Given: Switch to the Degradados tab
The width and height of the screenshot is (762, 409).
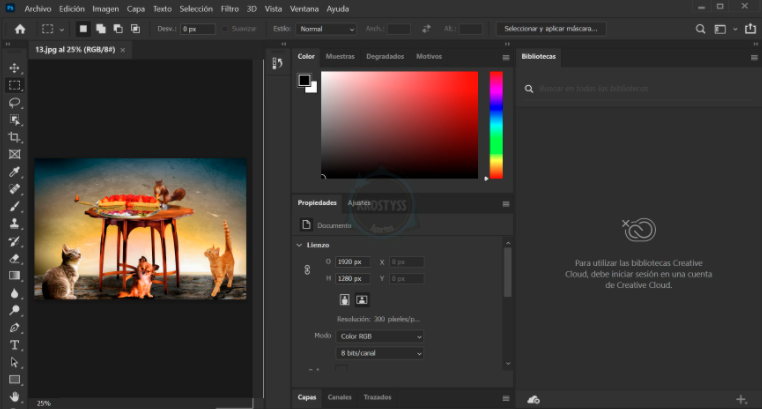Looking at the screenshot, I should (385, 56).
